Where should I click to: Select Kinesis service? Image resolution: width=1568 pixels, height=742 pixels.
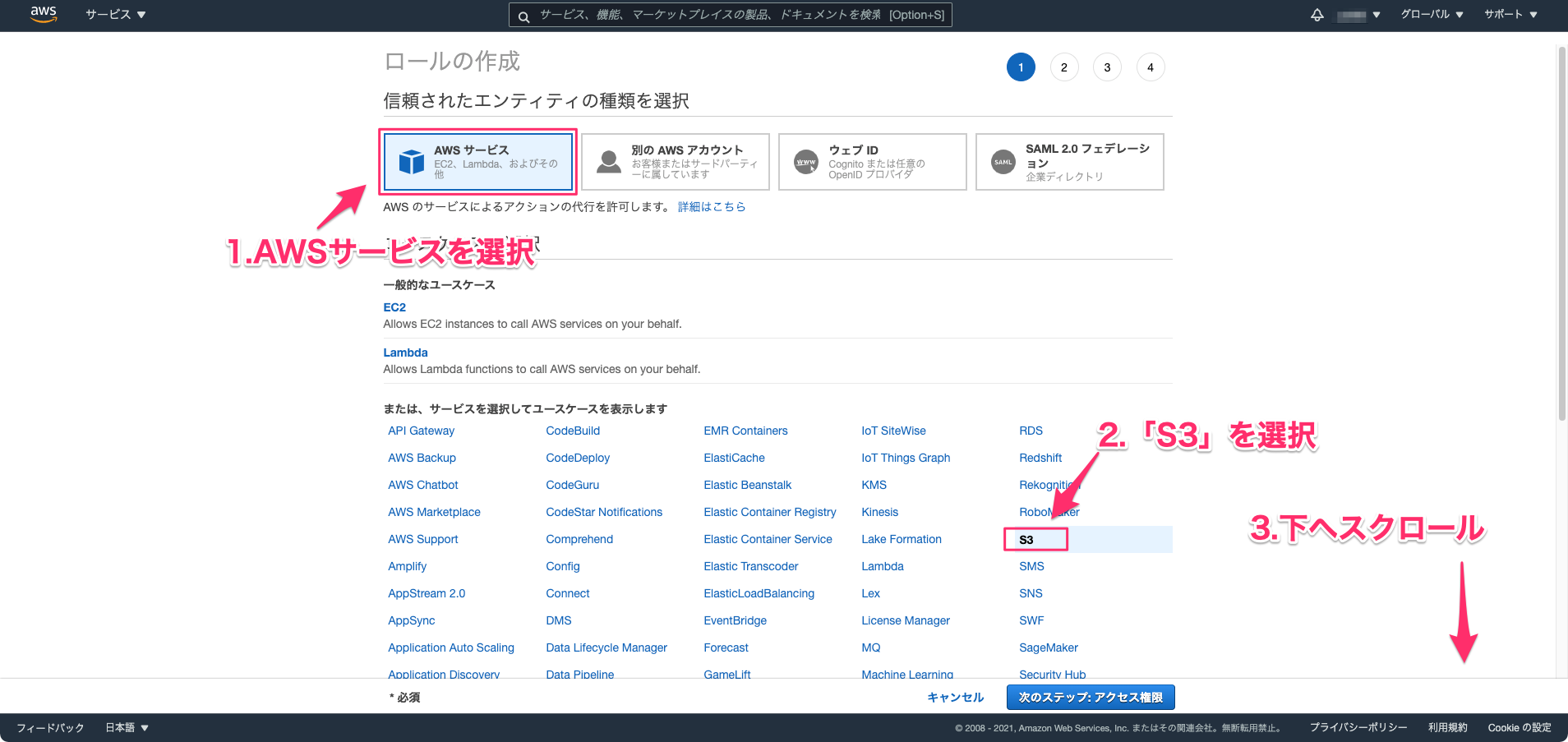pyautogui.click(x=879, y=512)
